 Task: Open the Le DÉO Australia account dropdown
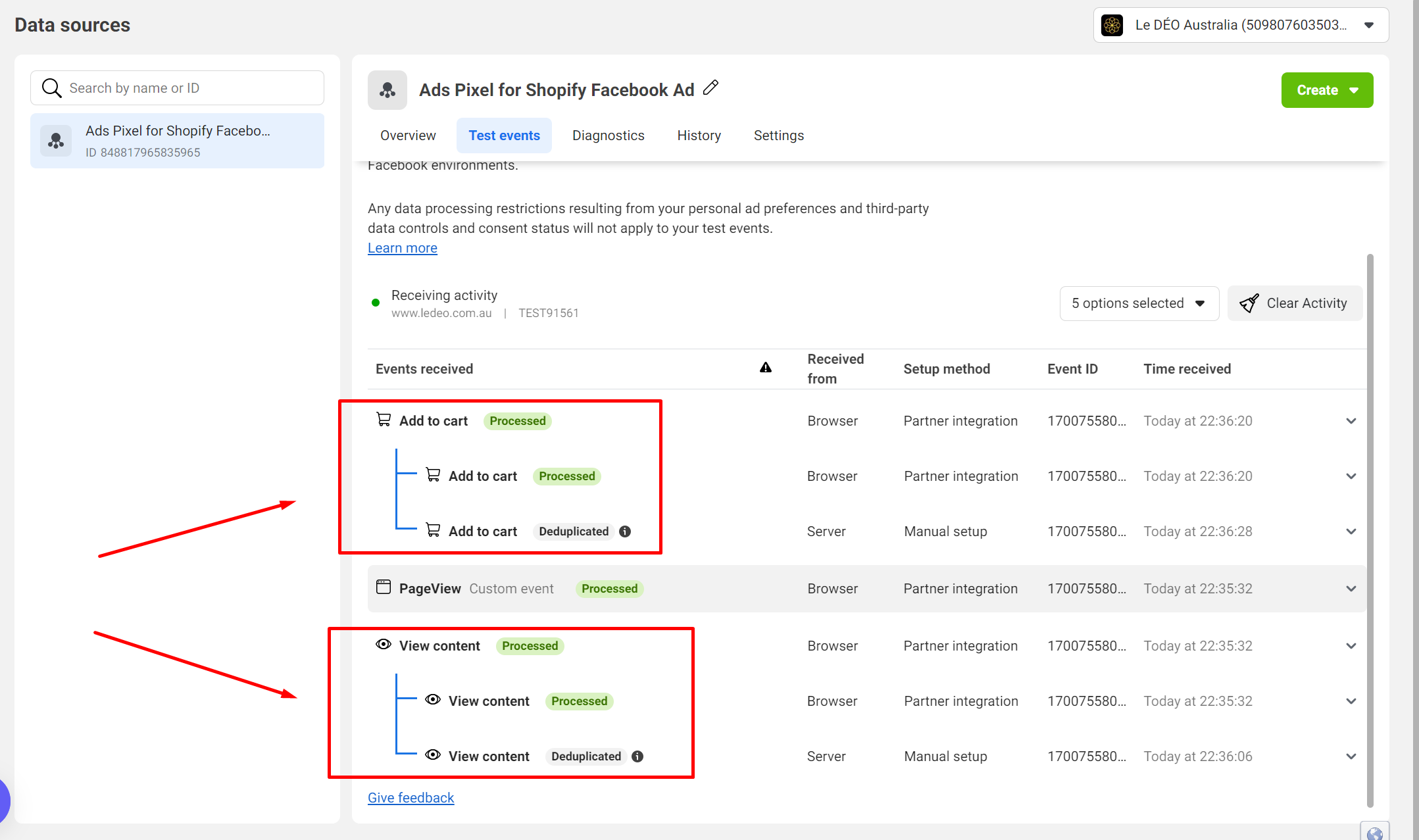click(1241, 25)
